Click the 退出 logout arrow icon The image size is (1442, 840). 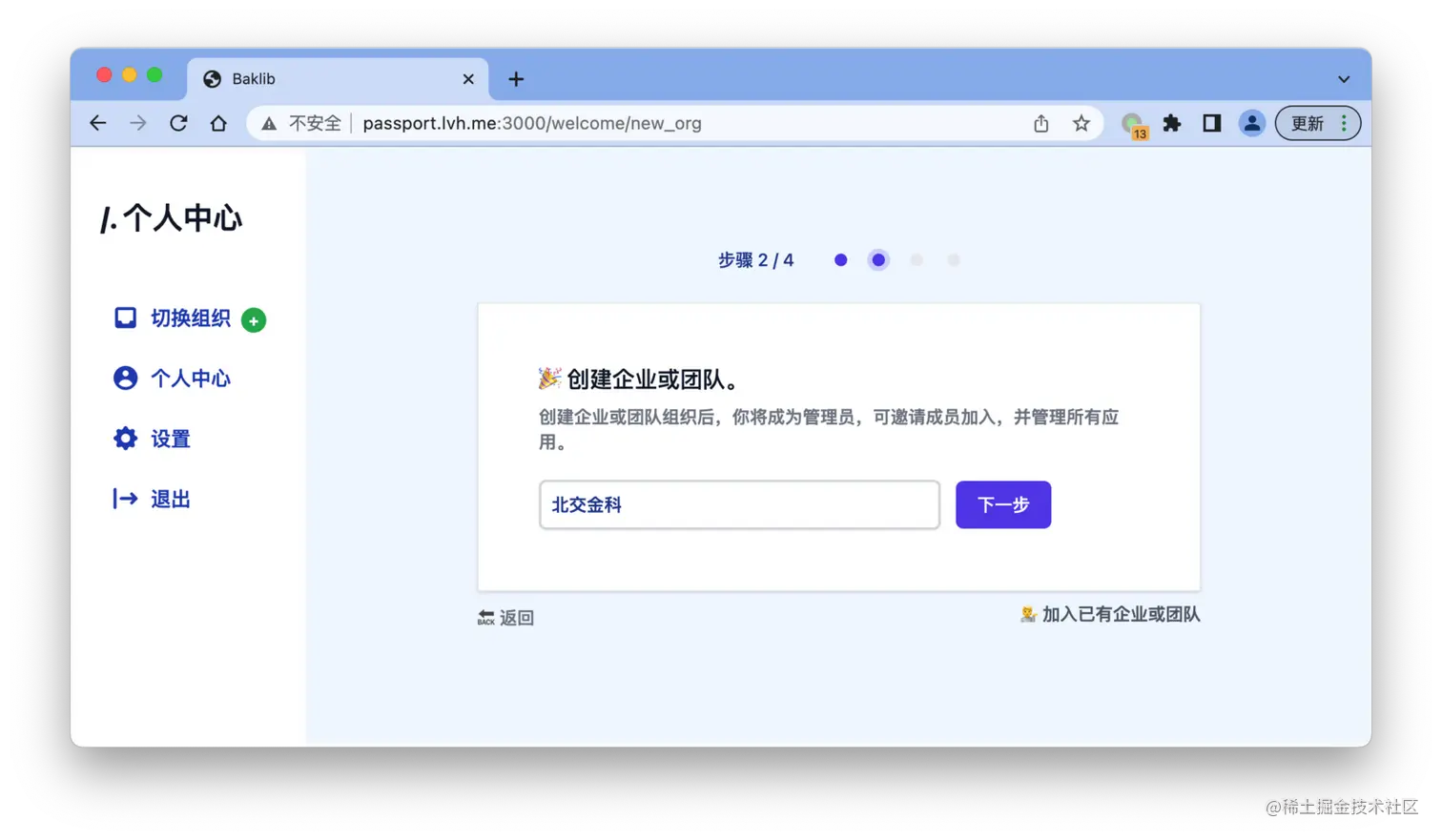pyautogui.click(x=125, y=499)
